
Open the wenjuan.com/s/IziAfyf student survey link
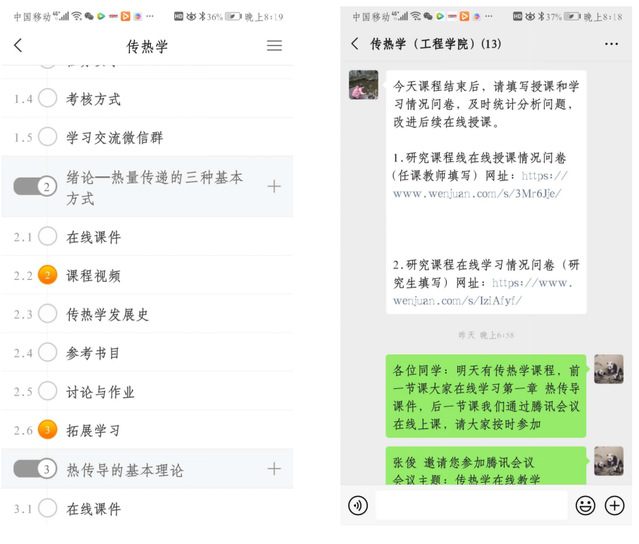tap(483, 292)
